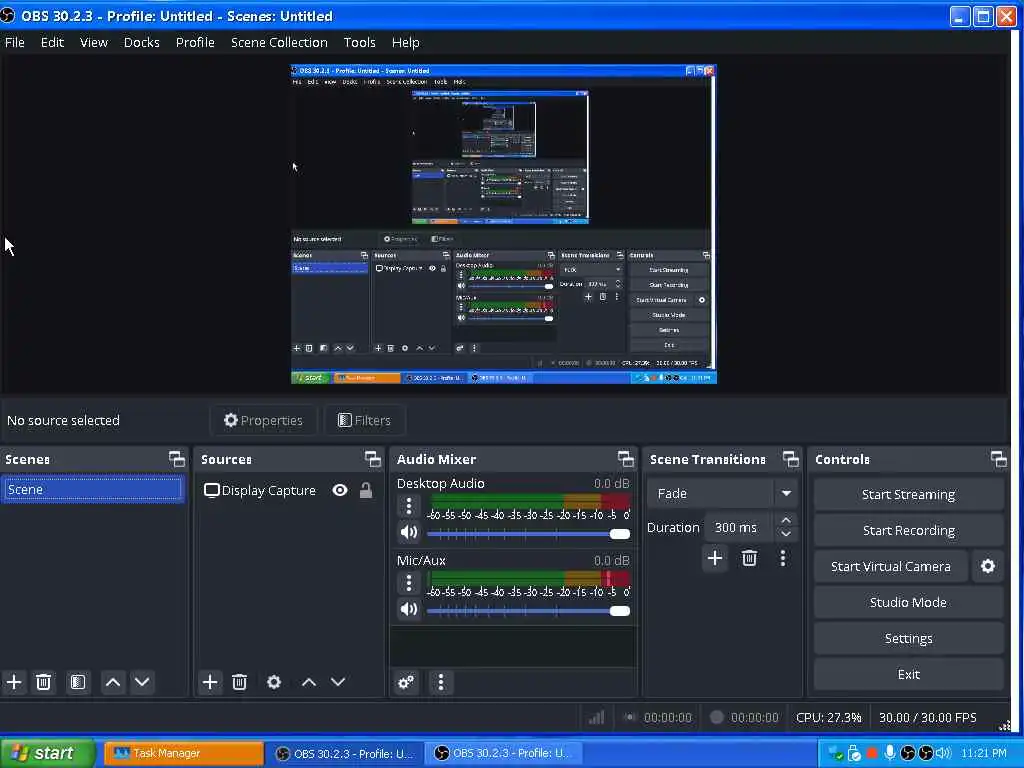
Task: Float the Scenes dock
Action: [177, 459]
